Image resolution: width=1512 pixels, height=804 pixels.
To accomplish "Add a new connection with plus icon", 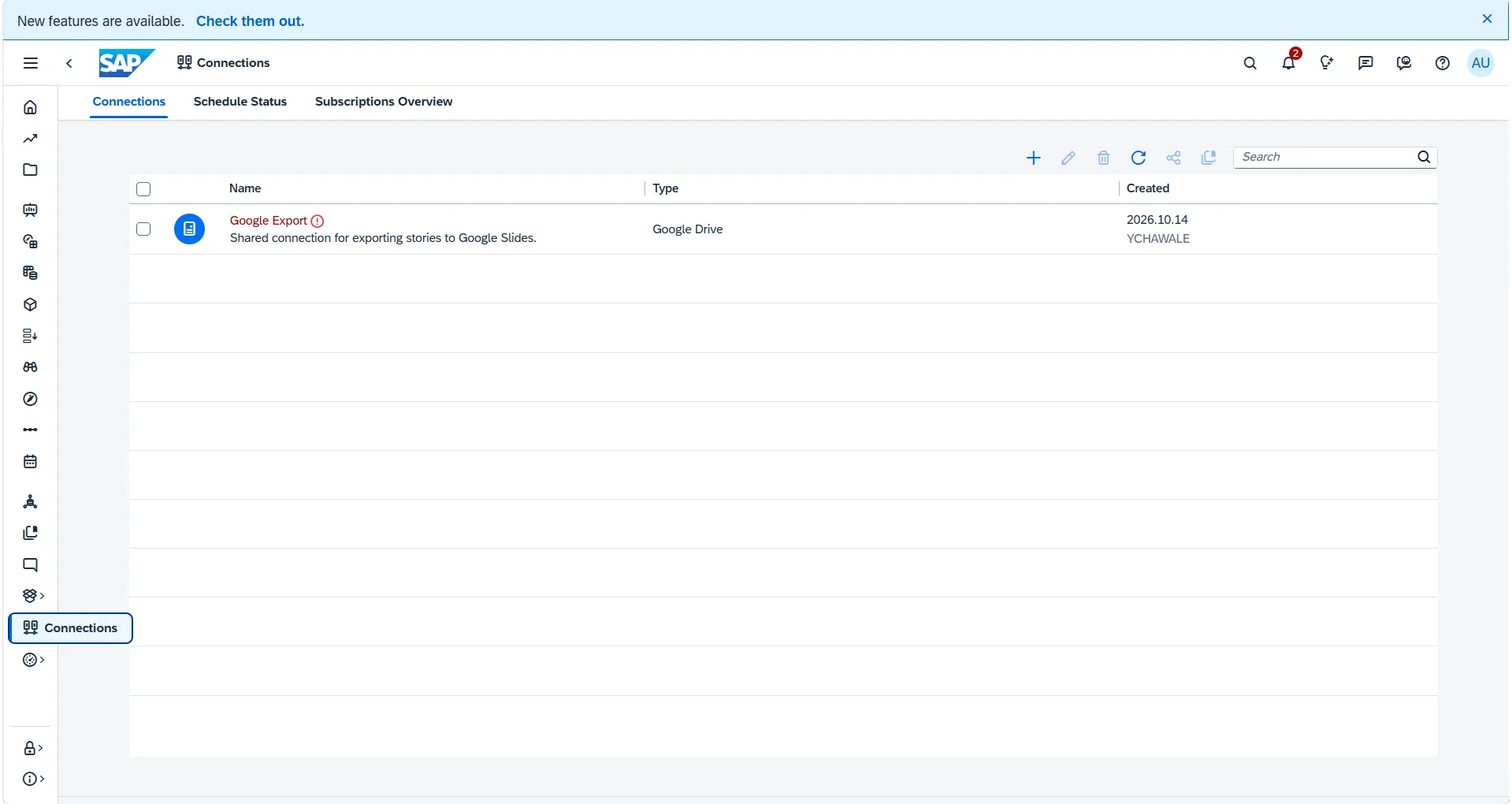I will pyautogui.click(x=1034, y=158).
